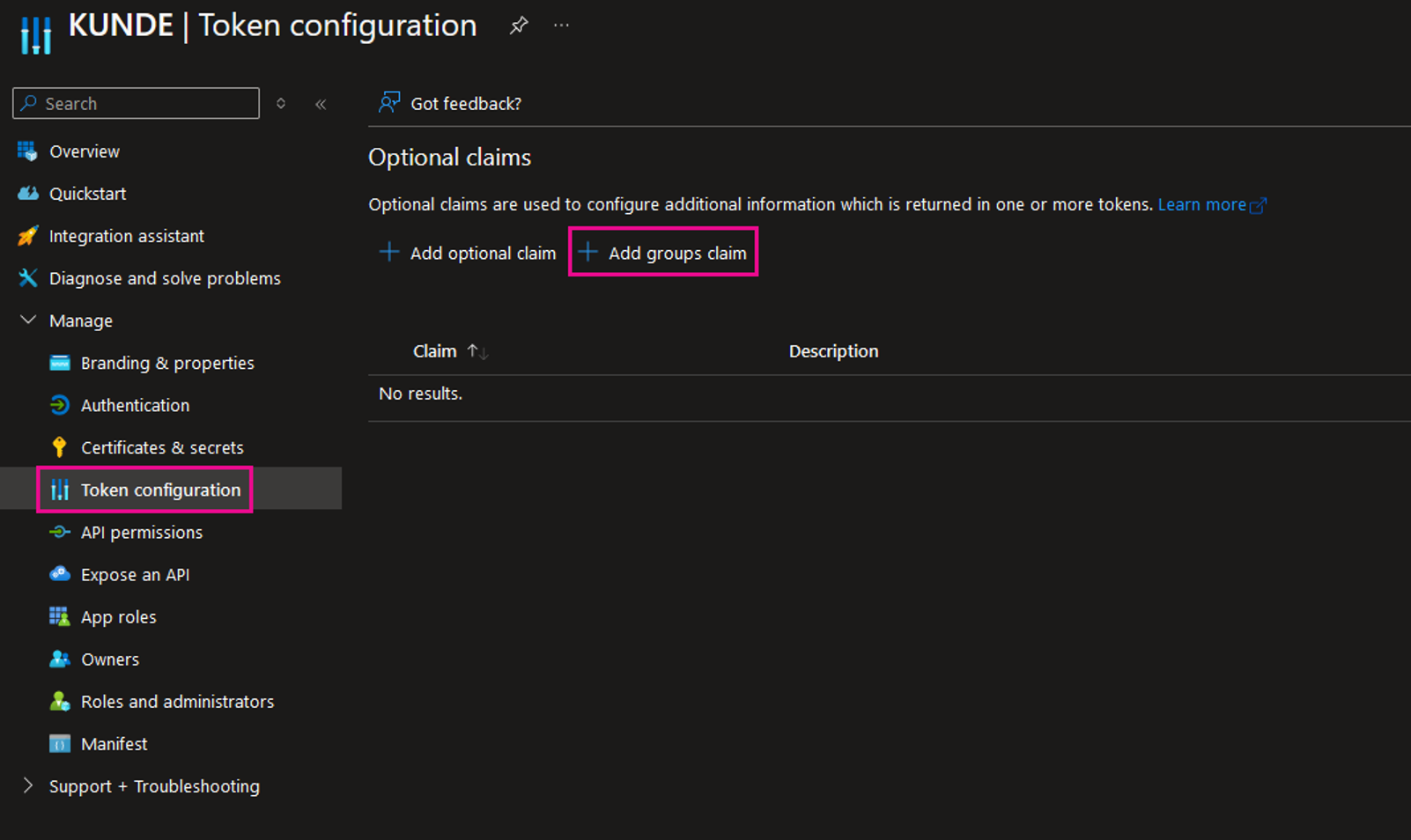Open the Learn more link
Viewport: 1411px width, 840px height.
click(1201, 204)
